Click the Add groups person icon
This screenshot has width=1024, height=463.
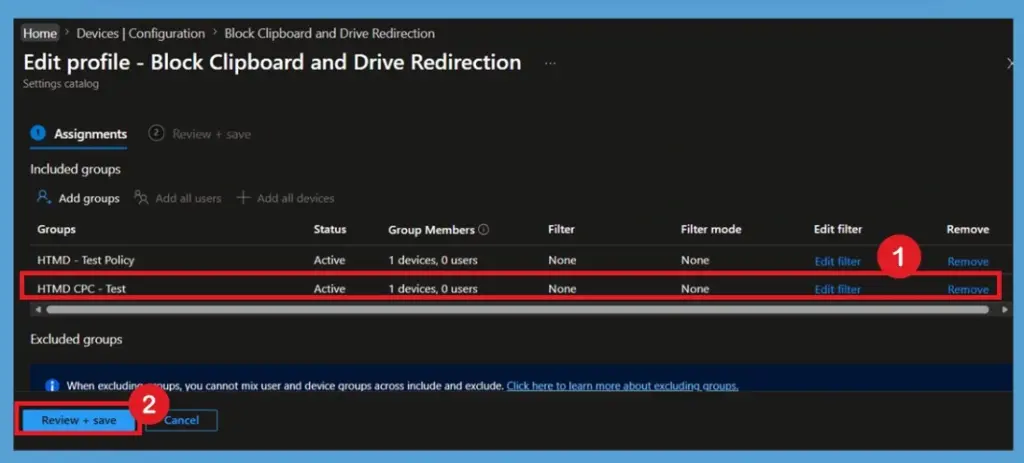click(44, 197)
